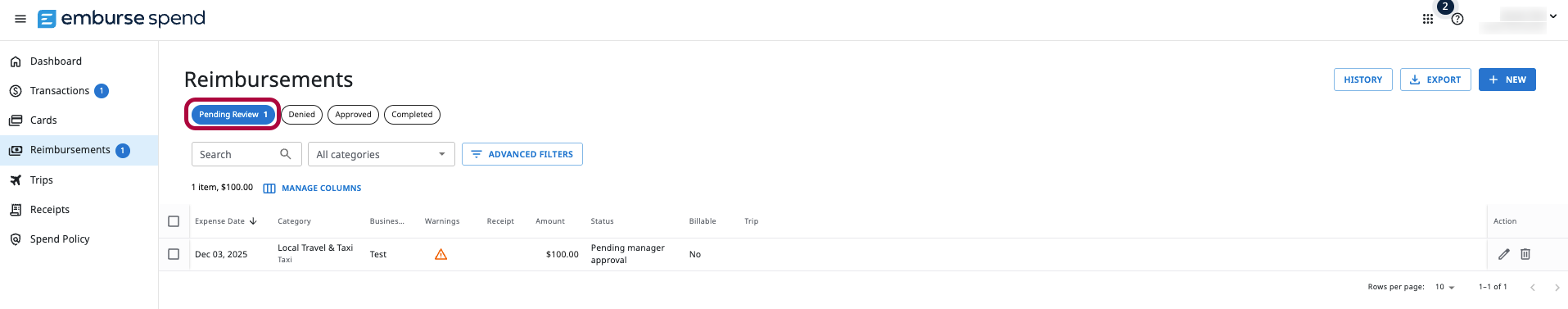Create a NEW reimbursement
1568x309 pixels.
(1507, 80)
